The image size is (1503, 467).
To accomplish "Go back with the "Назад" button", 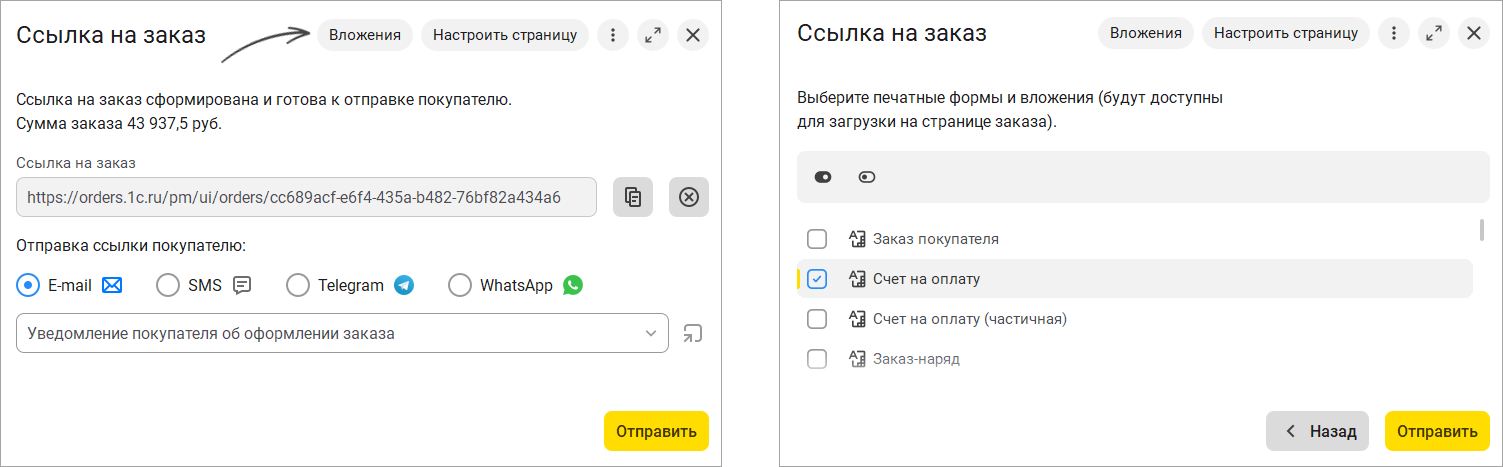I will tap(1320, 431).
